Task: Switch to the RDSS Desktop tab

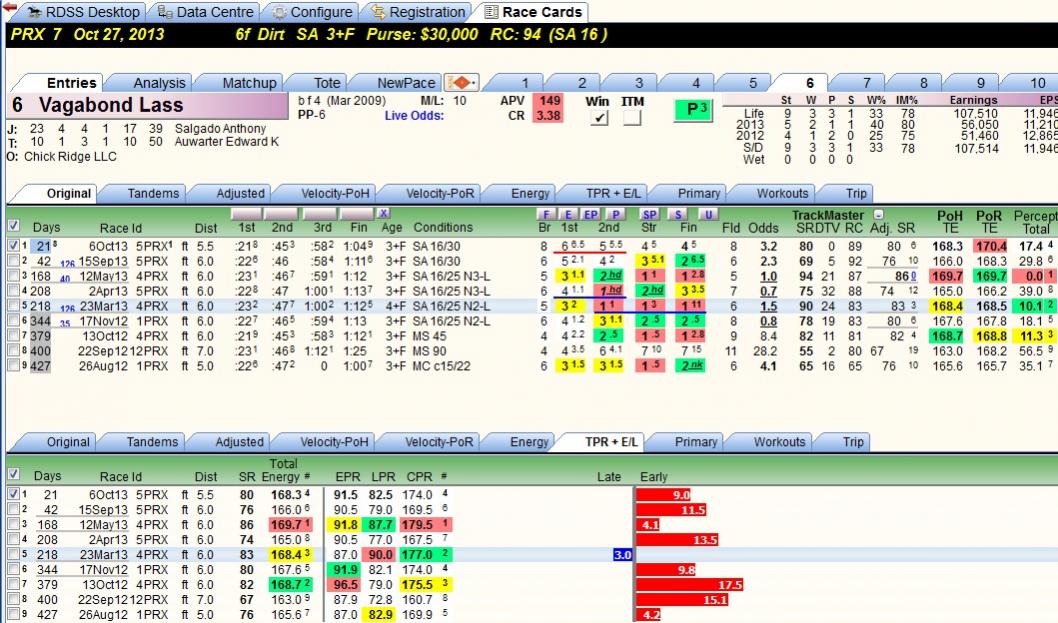Action: 83,12
